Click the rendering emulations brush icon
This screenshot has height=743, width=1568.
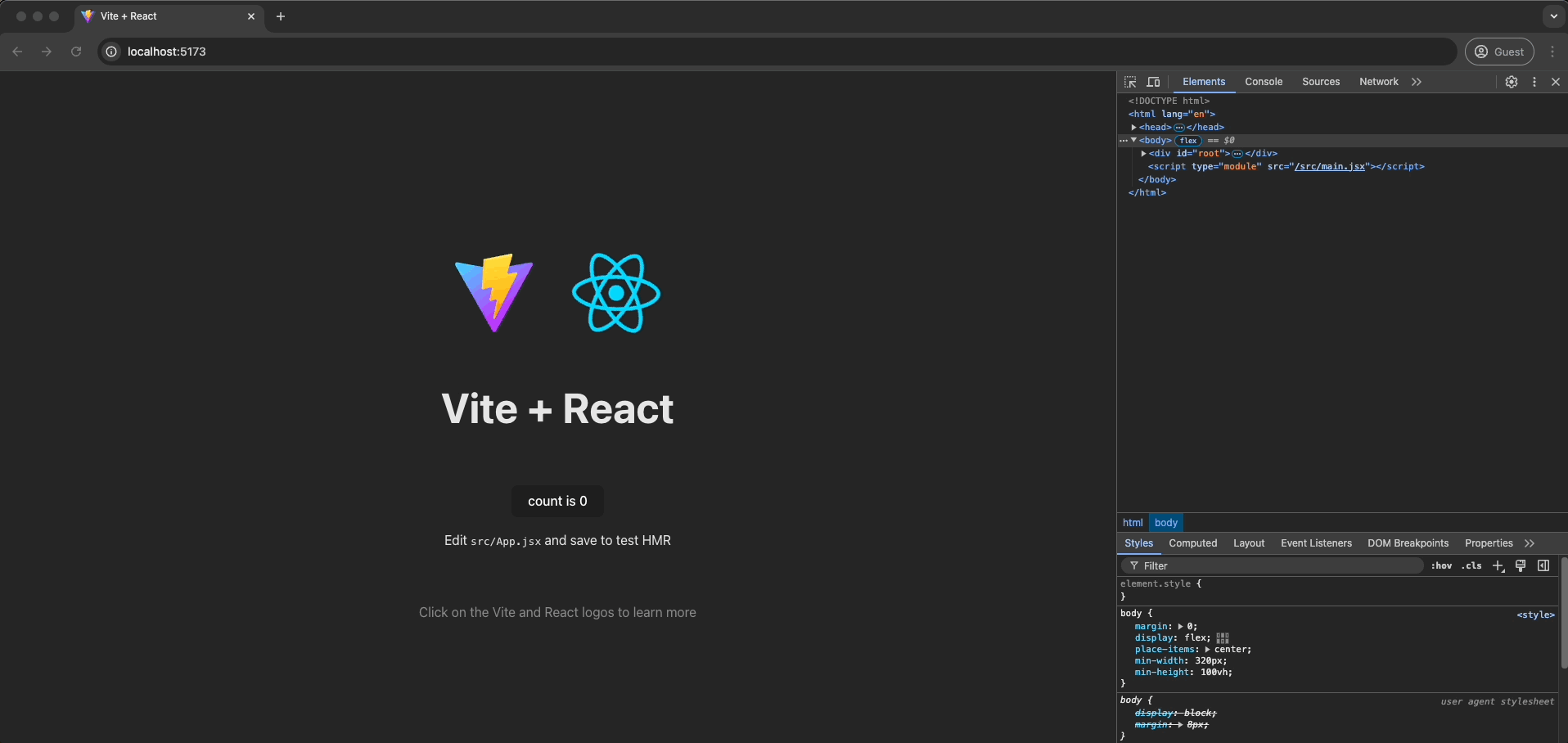point(1521,565)
